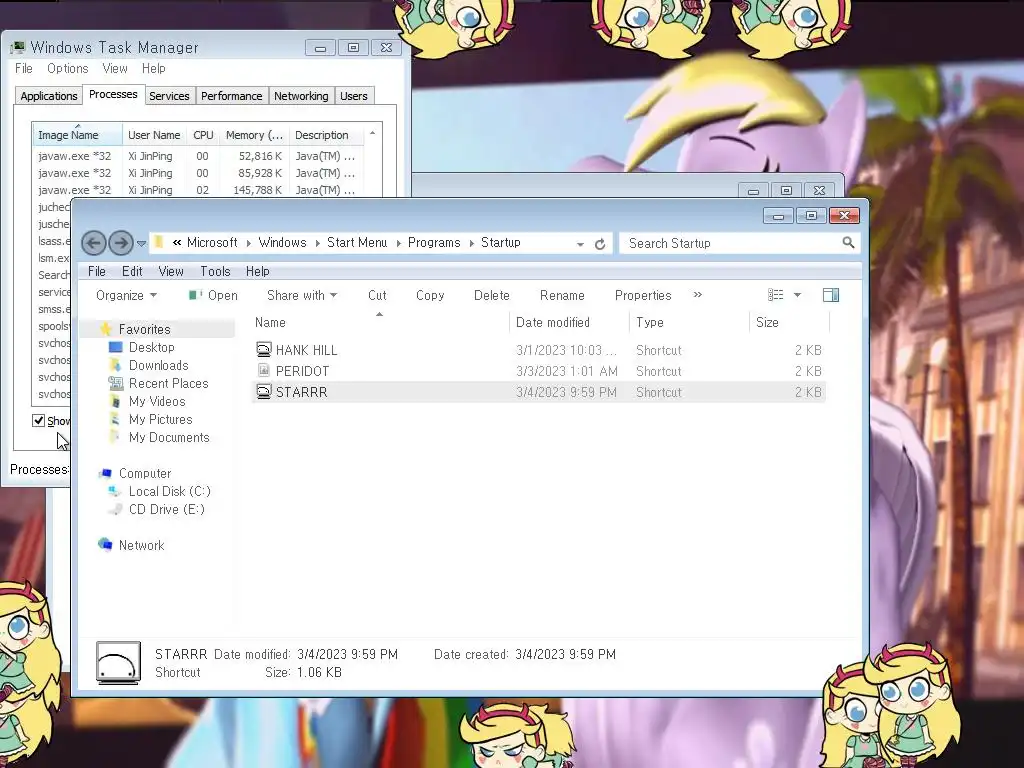Sort Task Manager by CPU column
Viewport: 1024px width, 768px height.
point(203,135)
